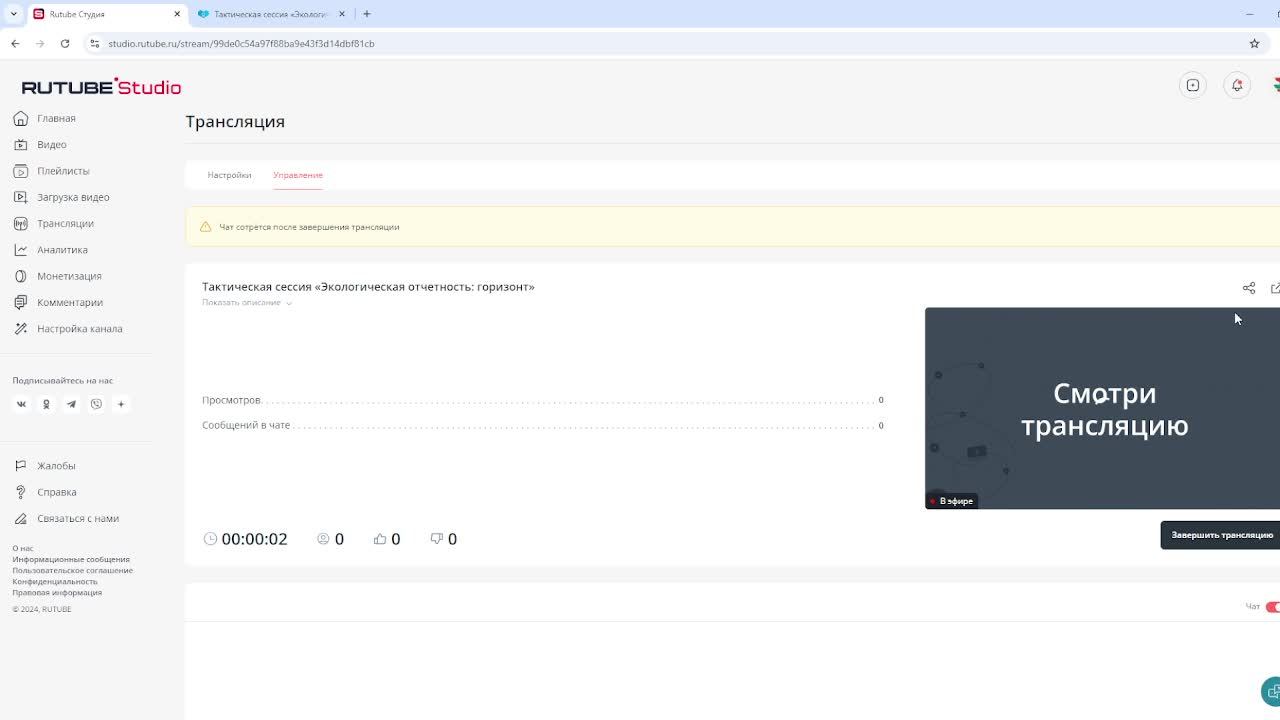Image resolution: width=1280 pixels, height=720 pixels.
Task: Open the browser tab search dropdown
Action: tap(13, 14)
